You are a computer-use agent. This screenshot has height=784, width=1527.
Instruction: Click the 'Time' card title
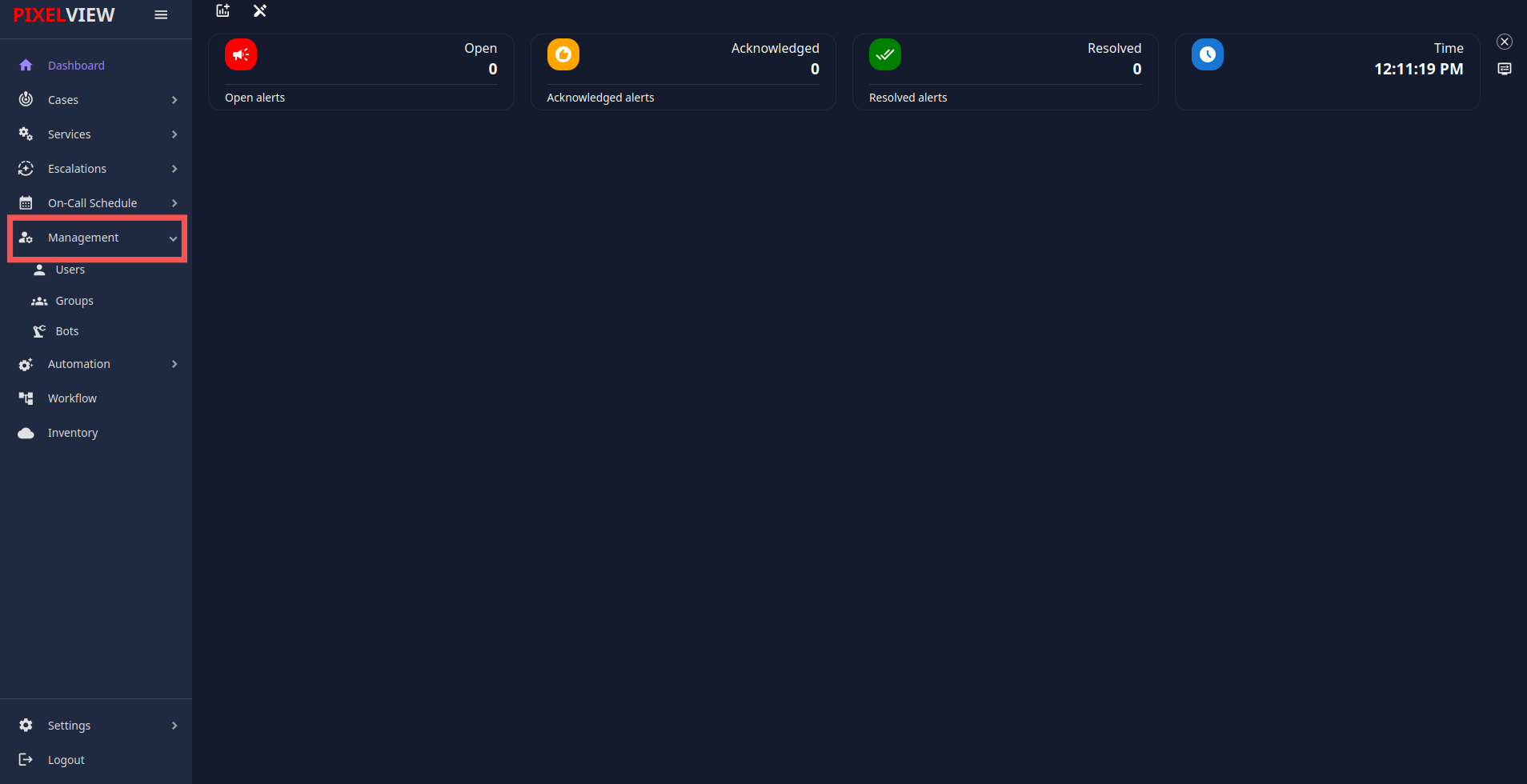pos(1448,48)
